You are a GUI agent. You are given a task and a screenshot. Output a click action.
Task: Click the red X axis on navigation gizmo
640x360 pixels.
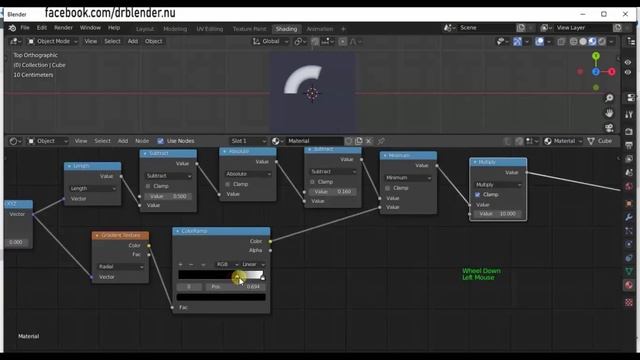coord(611,72)
